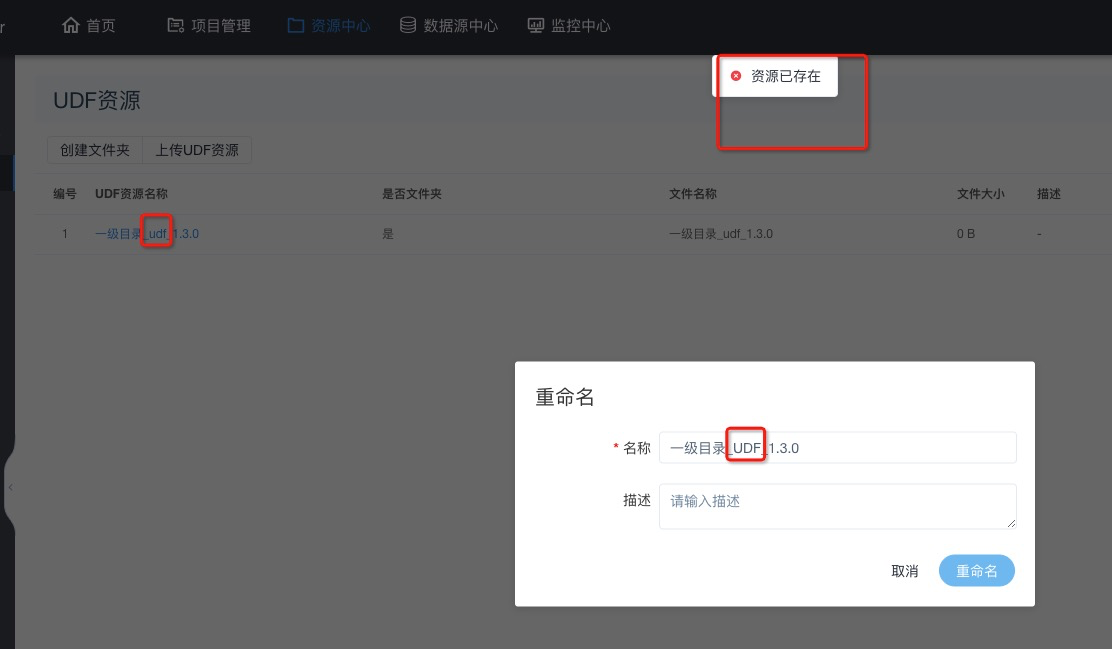Open the 项目管理 menu item
This screenshot has height=649, width=1112.
(x=209, y=26)
